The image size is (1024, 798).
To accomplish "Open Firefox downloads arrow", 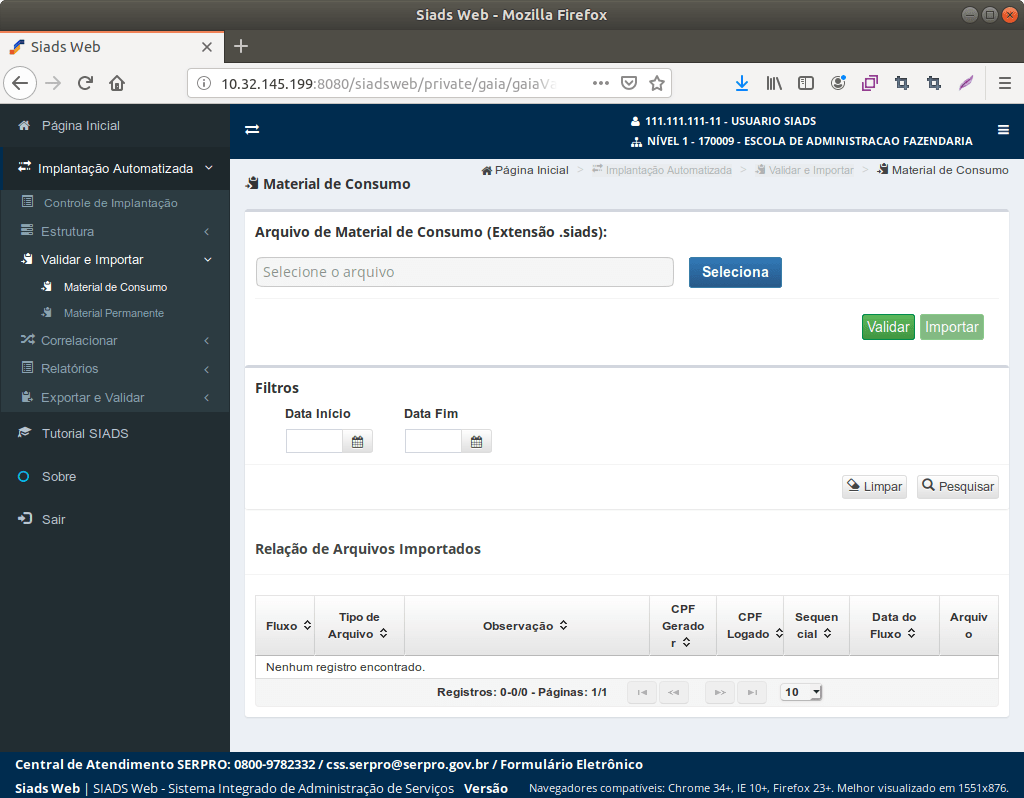I will (742, 83).
